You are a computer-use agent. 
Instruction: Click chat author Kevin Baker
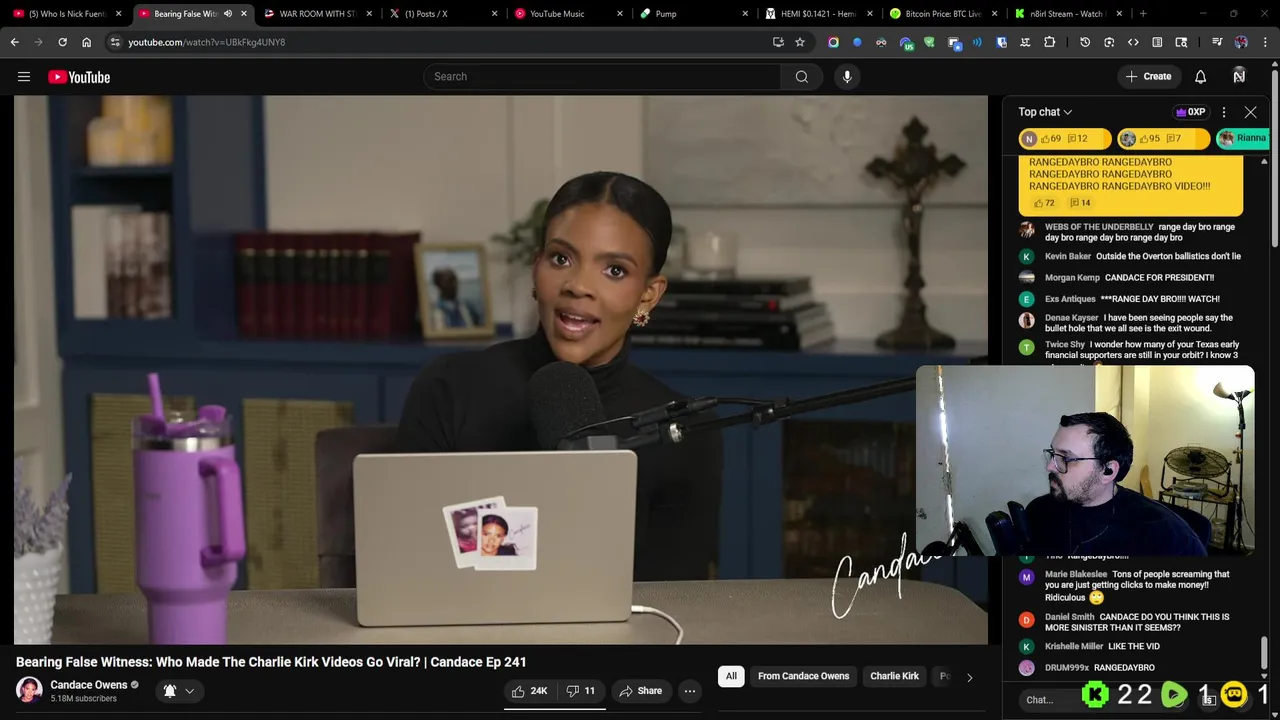tap(1068, 256)
